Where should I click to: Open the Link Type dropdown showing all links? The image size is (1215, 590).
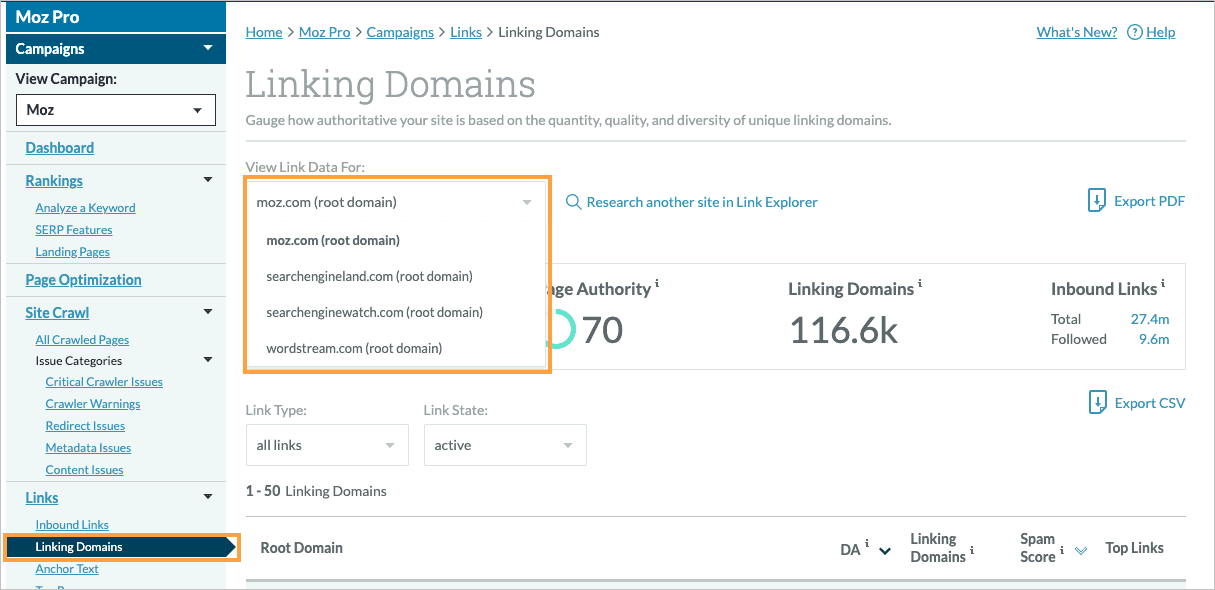(x=327, y=444)
